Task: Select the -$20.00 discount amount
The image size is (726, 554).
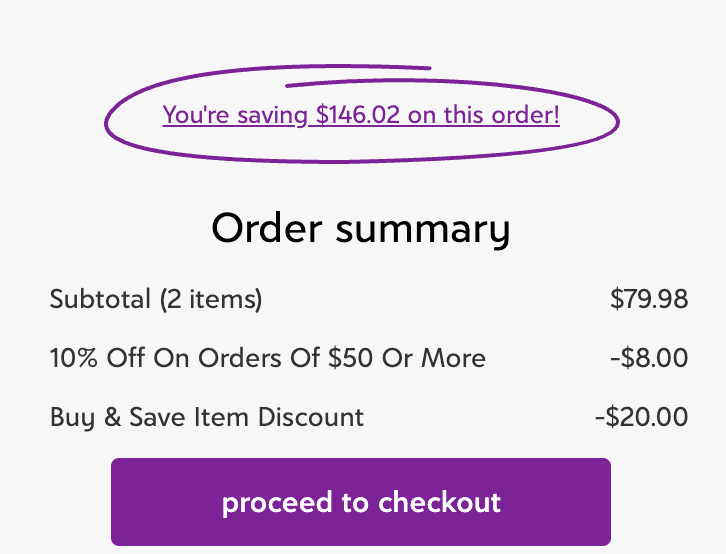Action: click(x=641, y=417)
